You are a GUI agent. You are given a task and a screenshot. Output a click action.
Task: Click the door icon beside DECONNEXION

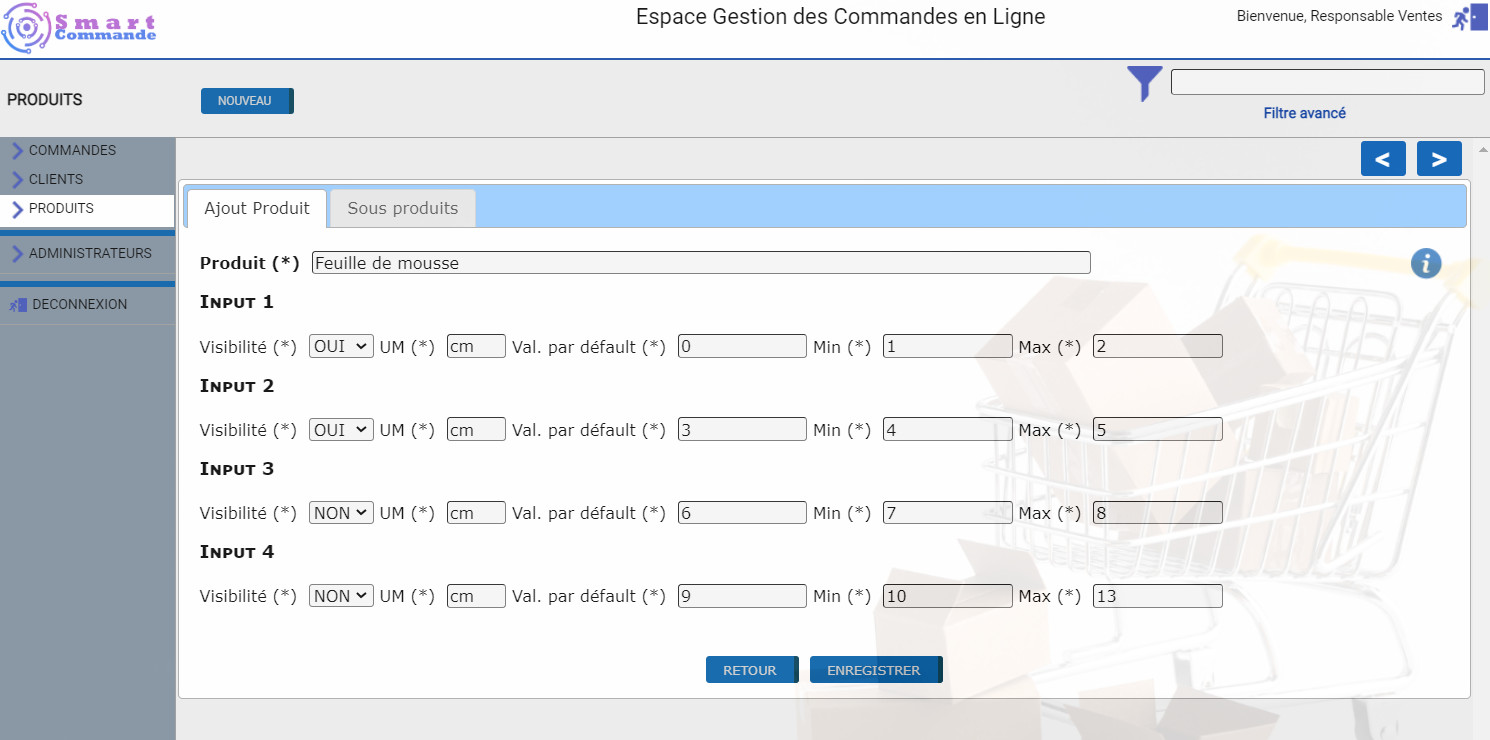(x=18, y=304)
